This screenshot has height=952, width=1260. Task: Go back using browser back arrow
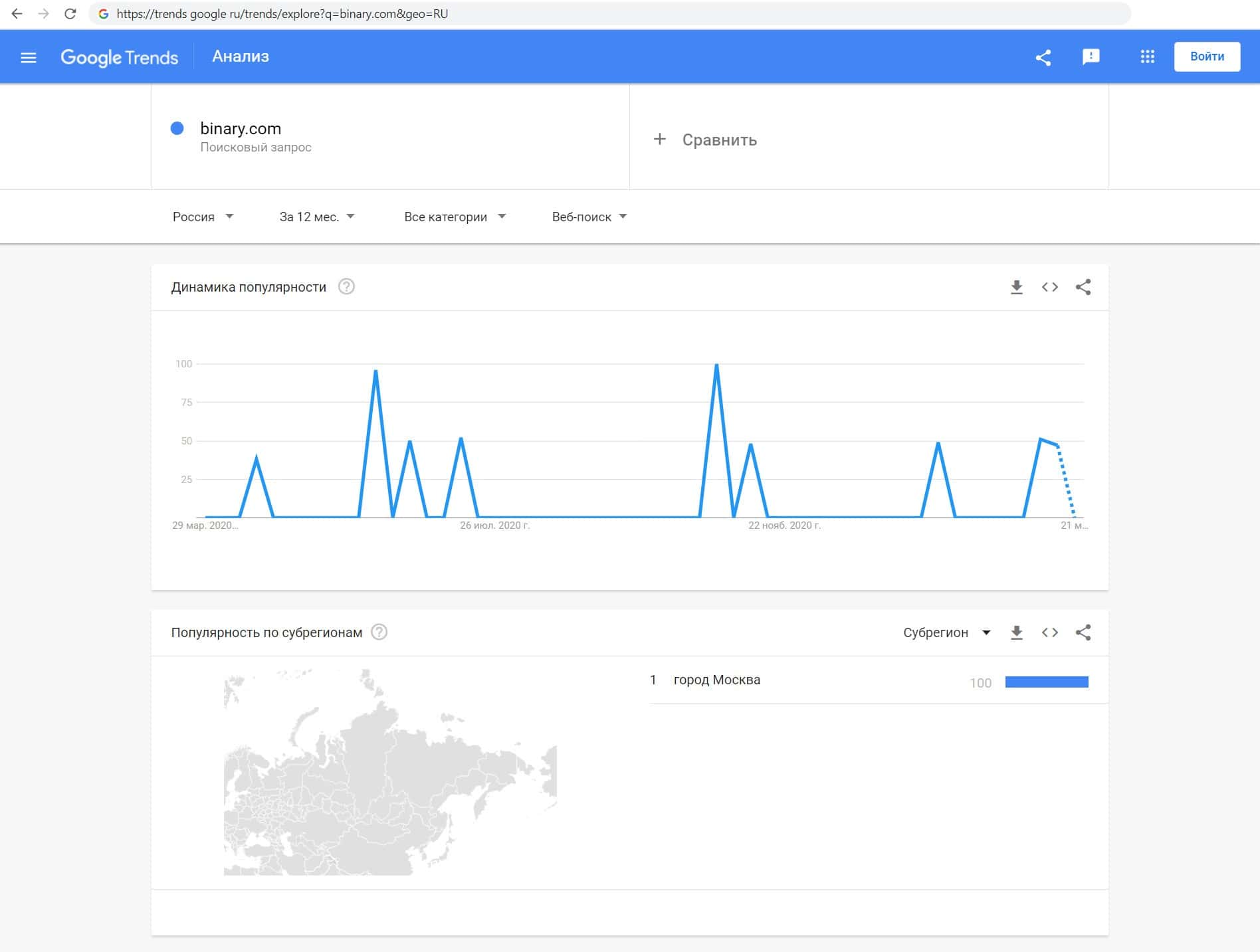click(17, 13)
